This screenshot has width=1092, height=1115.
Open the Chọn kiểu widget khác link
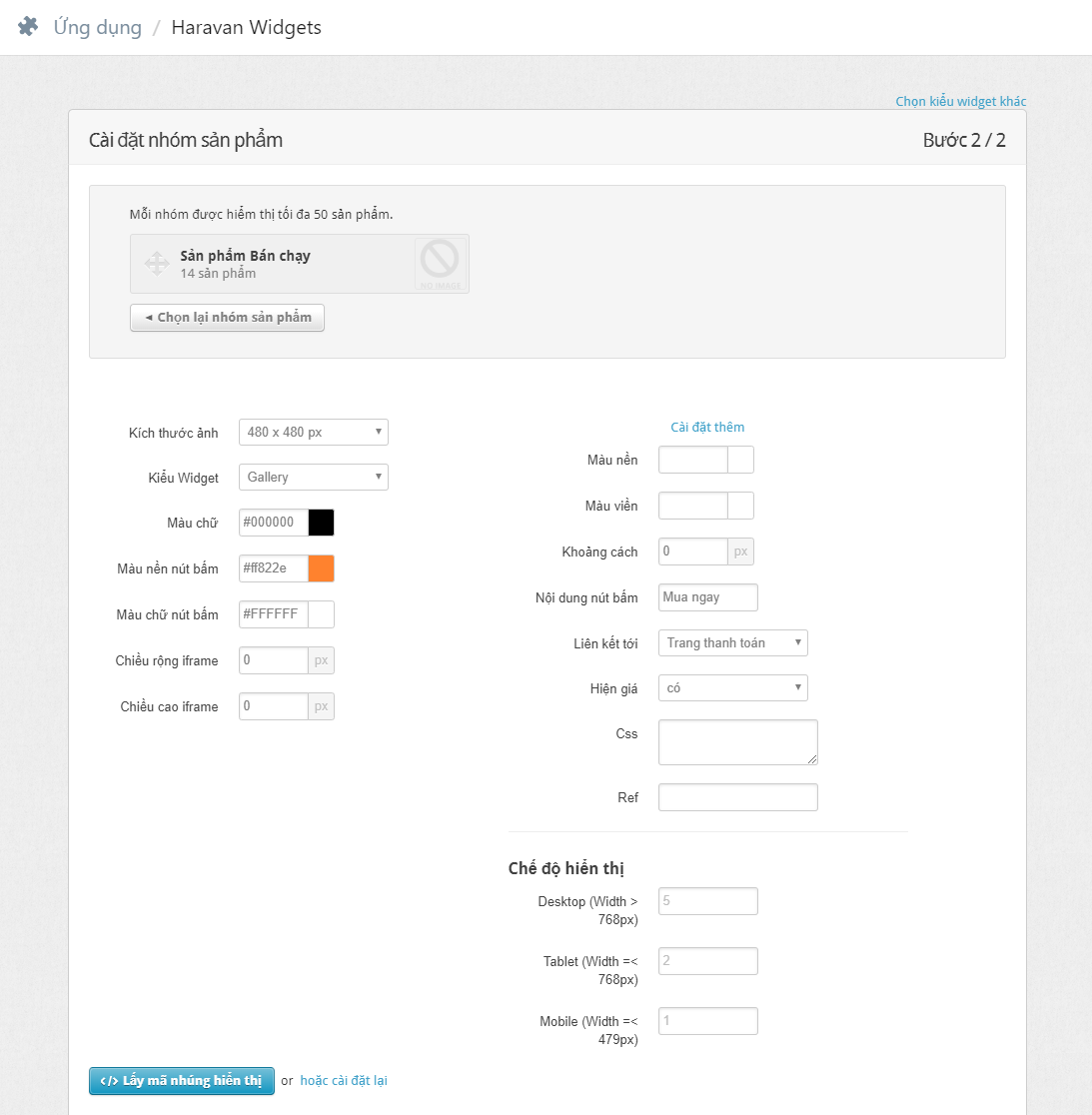point(960,101)
